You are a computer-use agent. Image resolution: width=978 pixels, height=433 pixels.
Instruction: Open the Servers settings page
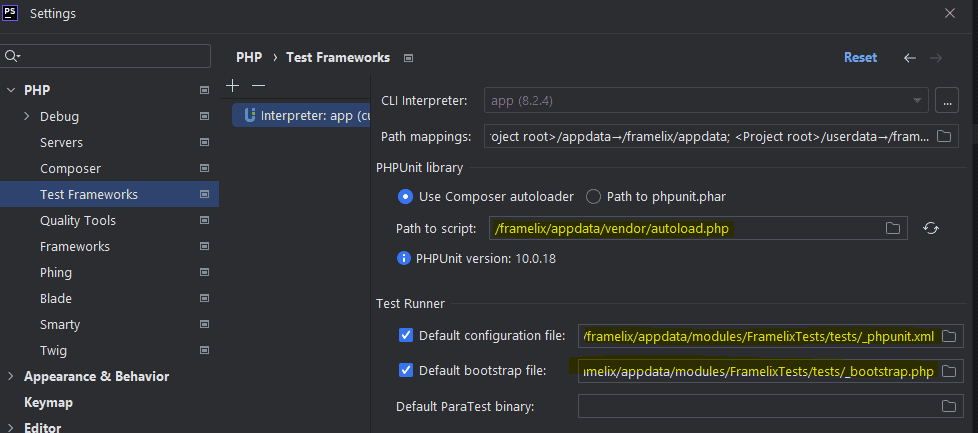point(61,143)
